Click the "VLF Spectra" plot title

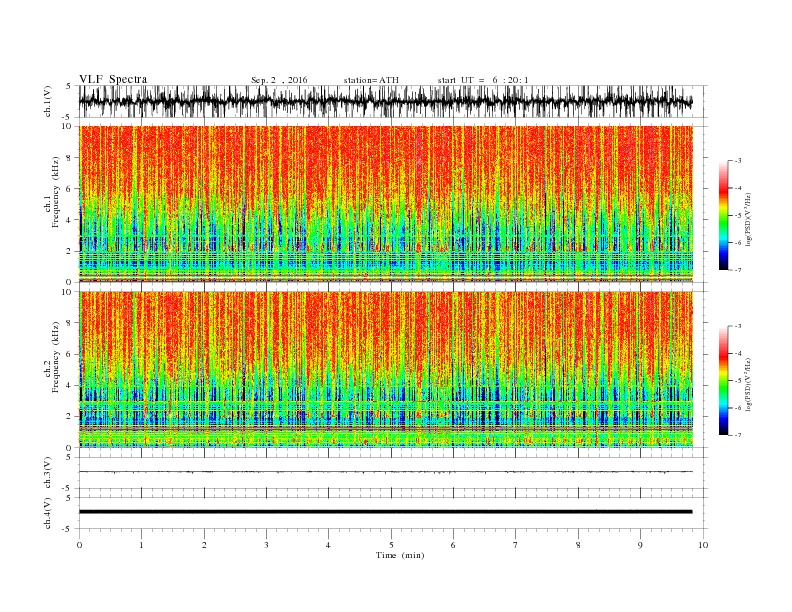point(113,79)
